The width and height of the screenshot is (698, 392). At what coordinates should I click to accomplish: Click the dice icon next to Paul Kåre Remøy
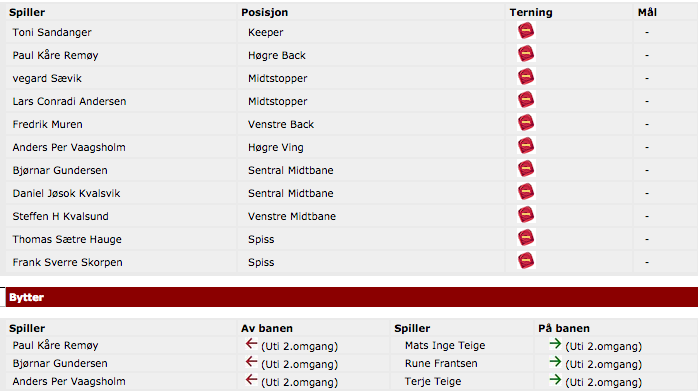526,54
